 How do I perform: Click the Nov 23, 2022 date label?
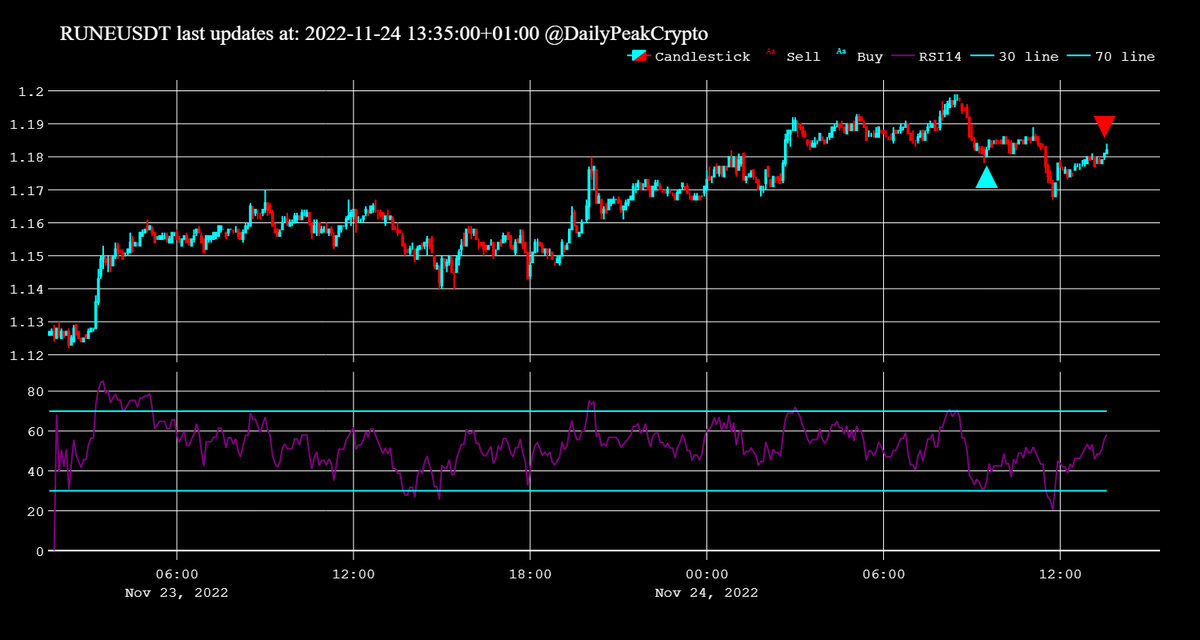click(177, 593)
